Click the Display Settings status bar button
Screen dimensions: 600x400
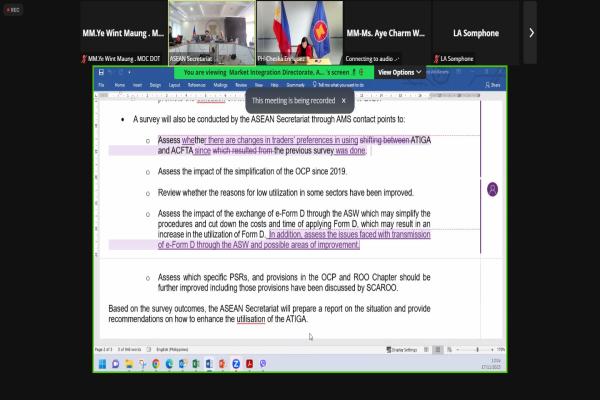pos(401,349)
